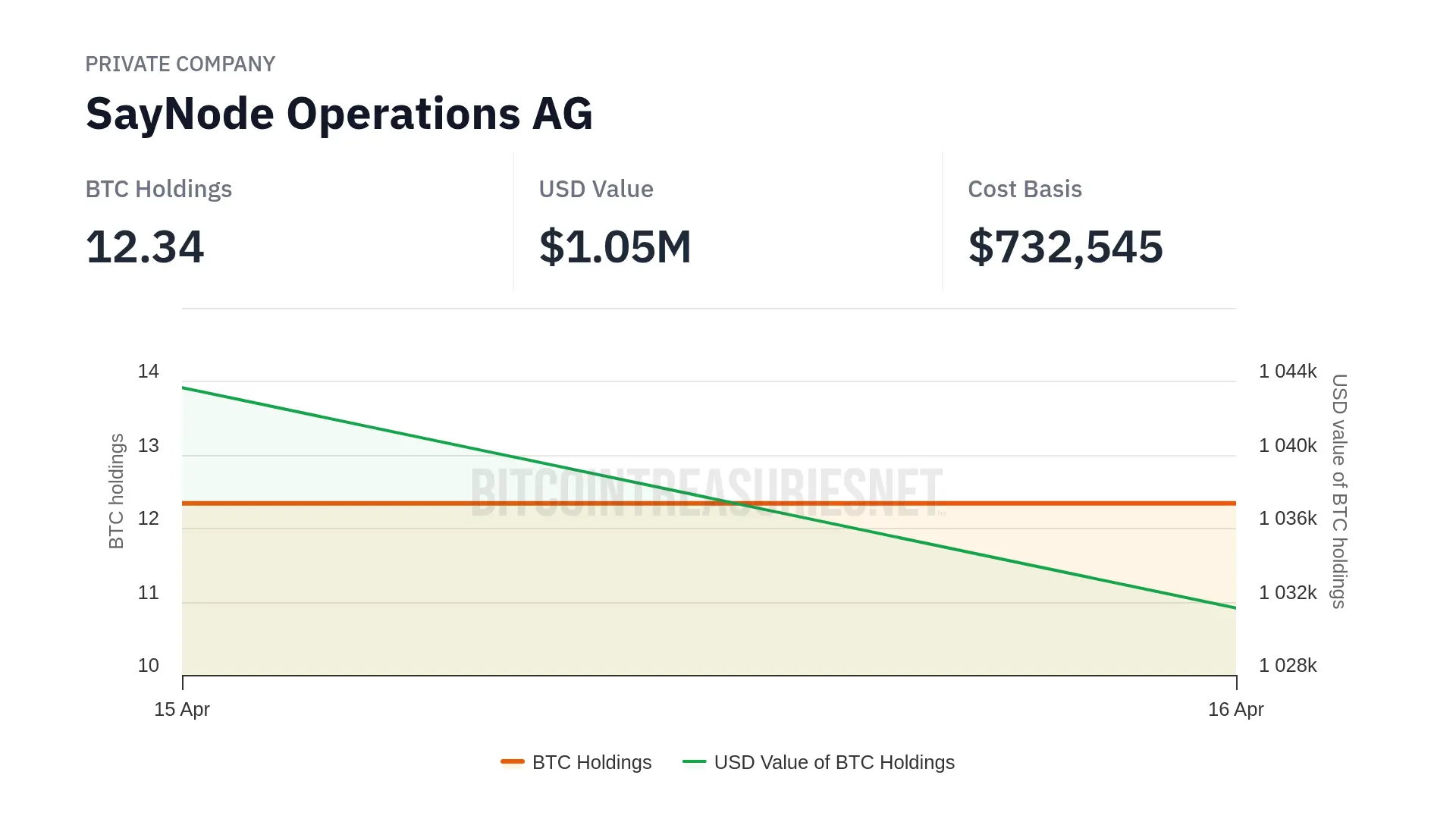Image resolution: width=1456 pixels, height=819 pixels.
Task: Click the Cost Basis heading
Action: (x=1025, y=189)
